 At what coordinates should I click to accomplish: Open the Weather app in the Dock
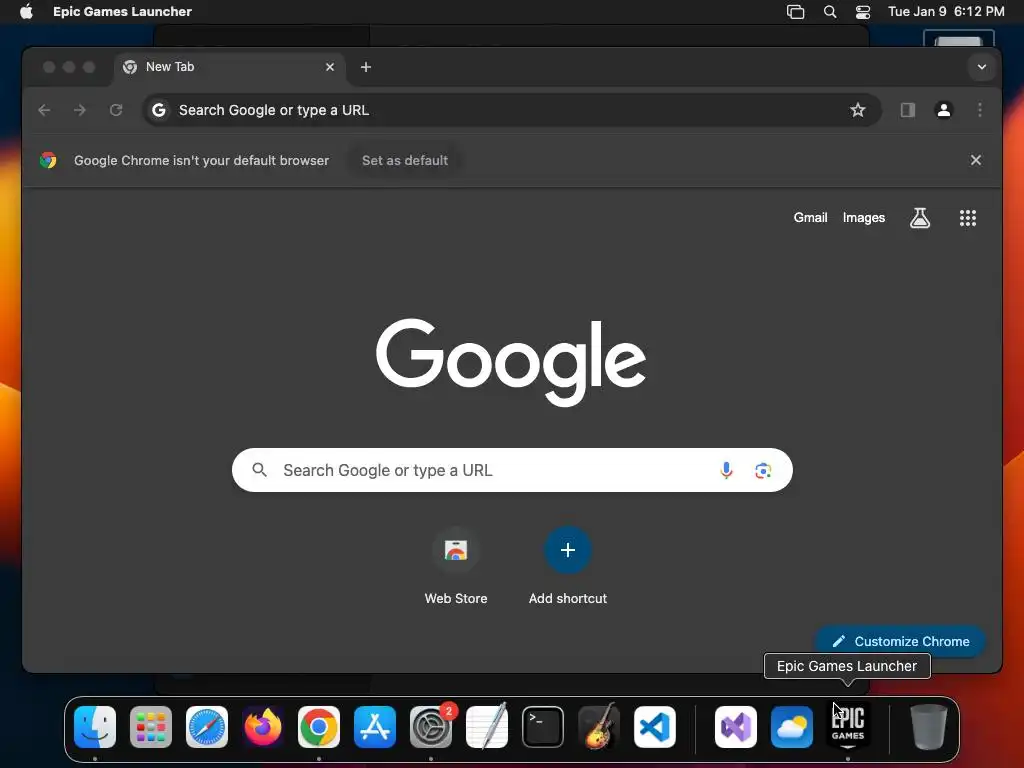pos(792,727)
